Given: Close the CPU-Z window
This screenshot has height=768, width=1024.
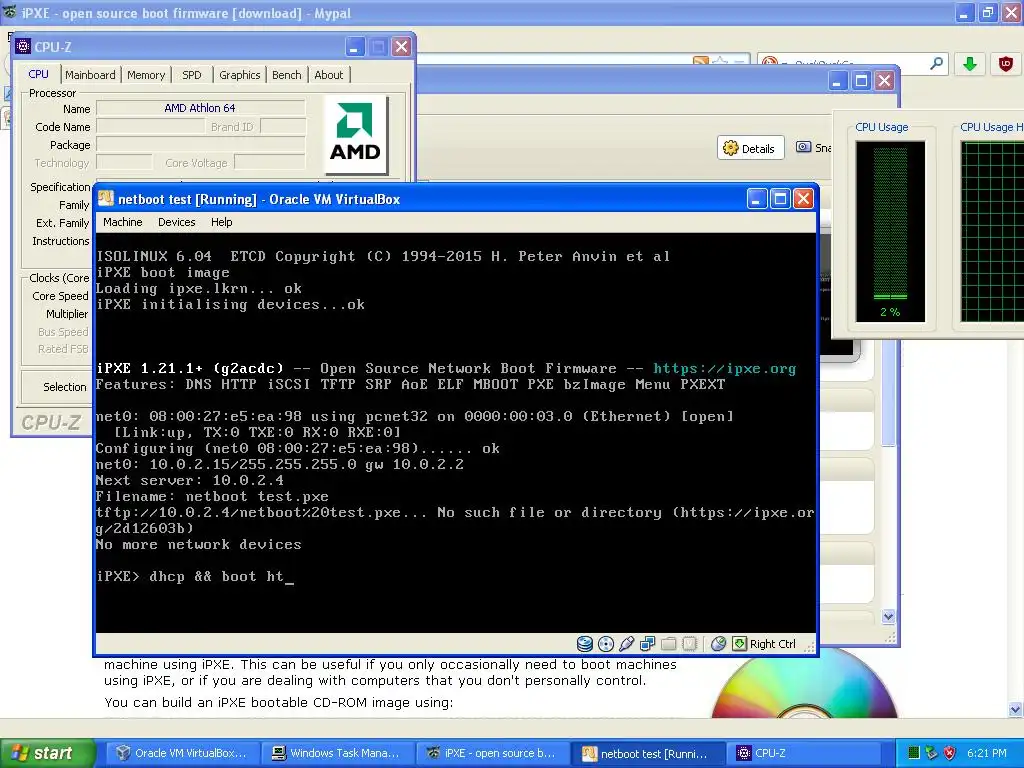Looking at the screenshot, I should point(401,46).
